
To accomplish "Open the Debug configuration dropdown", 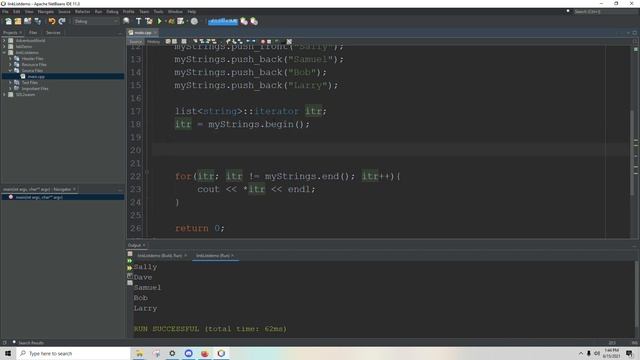I will [x=96, y=21].
